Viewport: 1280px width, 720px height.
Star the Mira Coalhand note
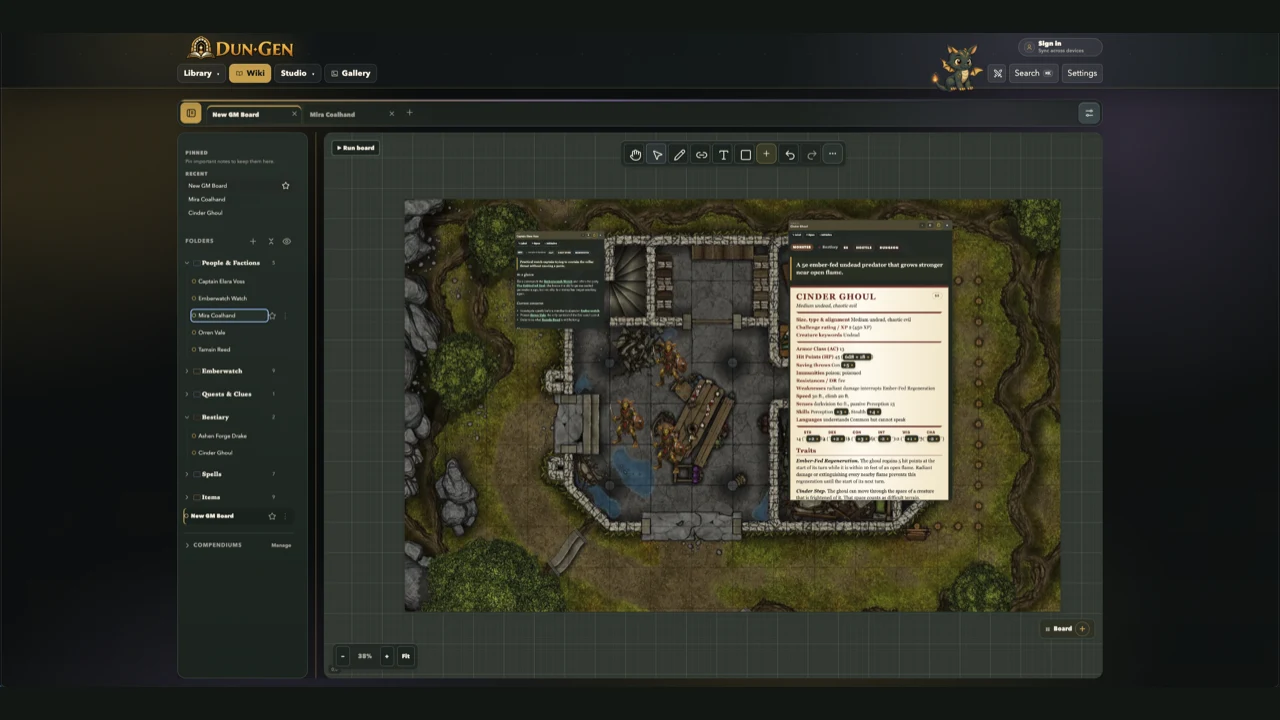tap(272, 316)
